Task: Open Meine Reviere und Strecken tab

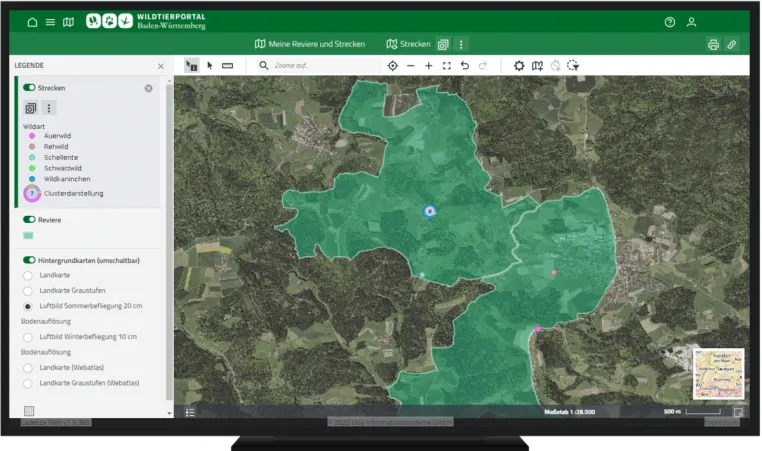Action: coord(310,44)
